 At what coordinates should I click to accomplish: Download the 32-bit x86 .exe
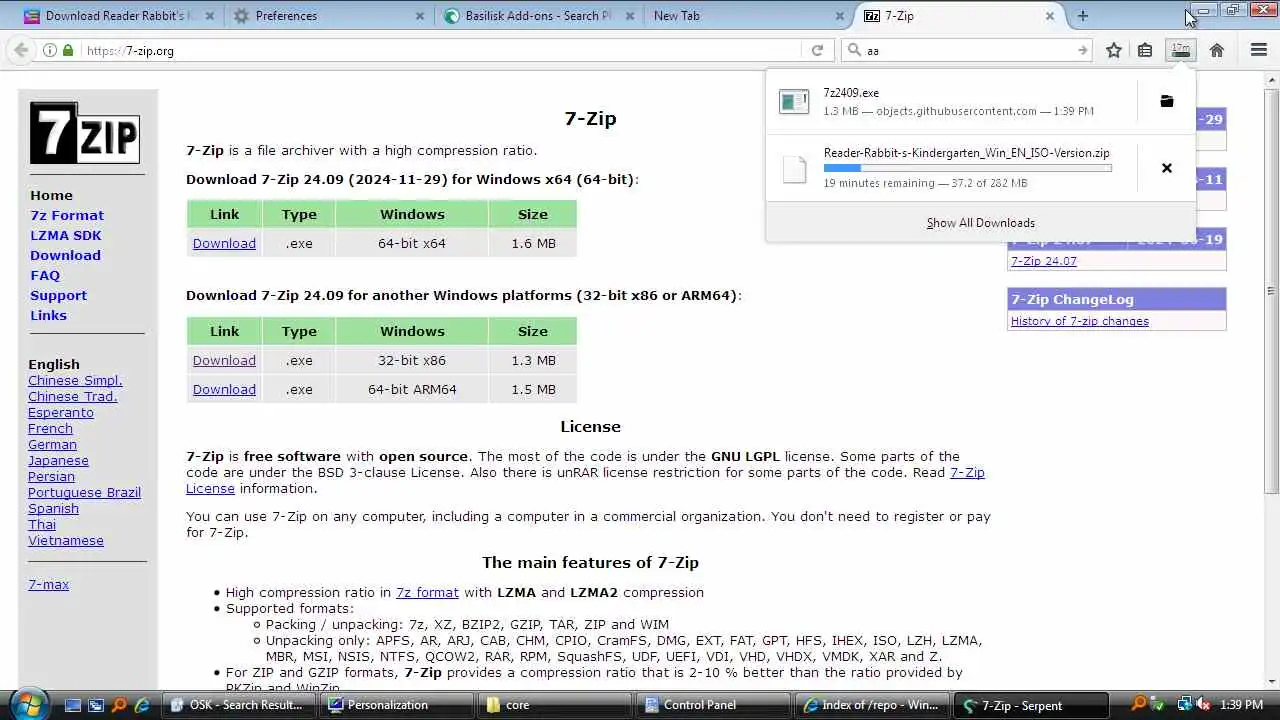coord(224,360)
